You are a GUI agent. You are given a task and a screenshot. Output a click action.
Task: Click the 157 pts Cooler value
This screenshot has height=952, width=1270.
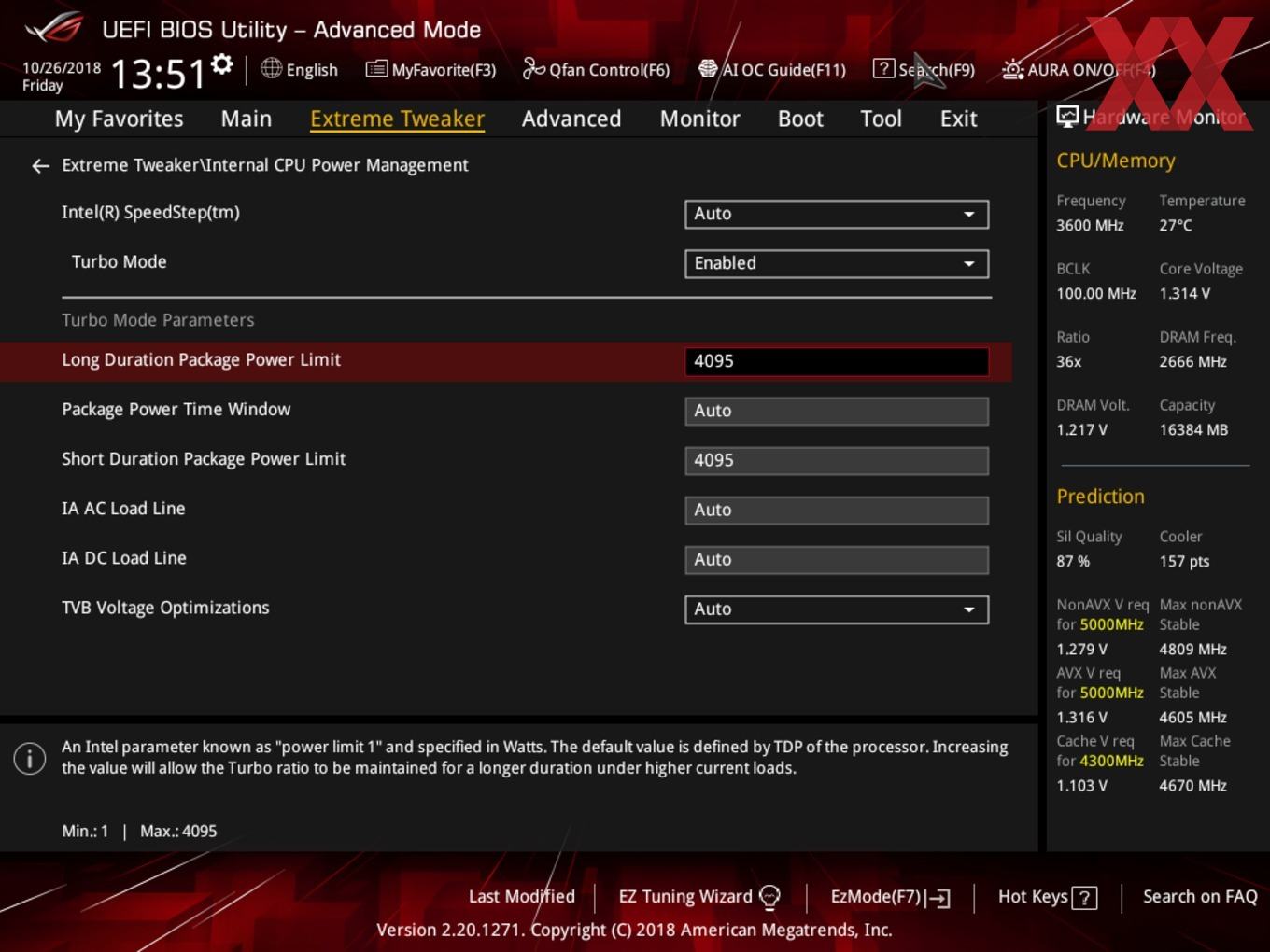click(x=1184, y=561)
